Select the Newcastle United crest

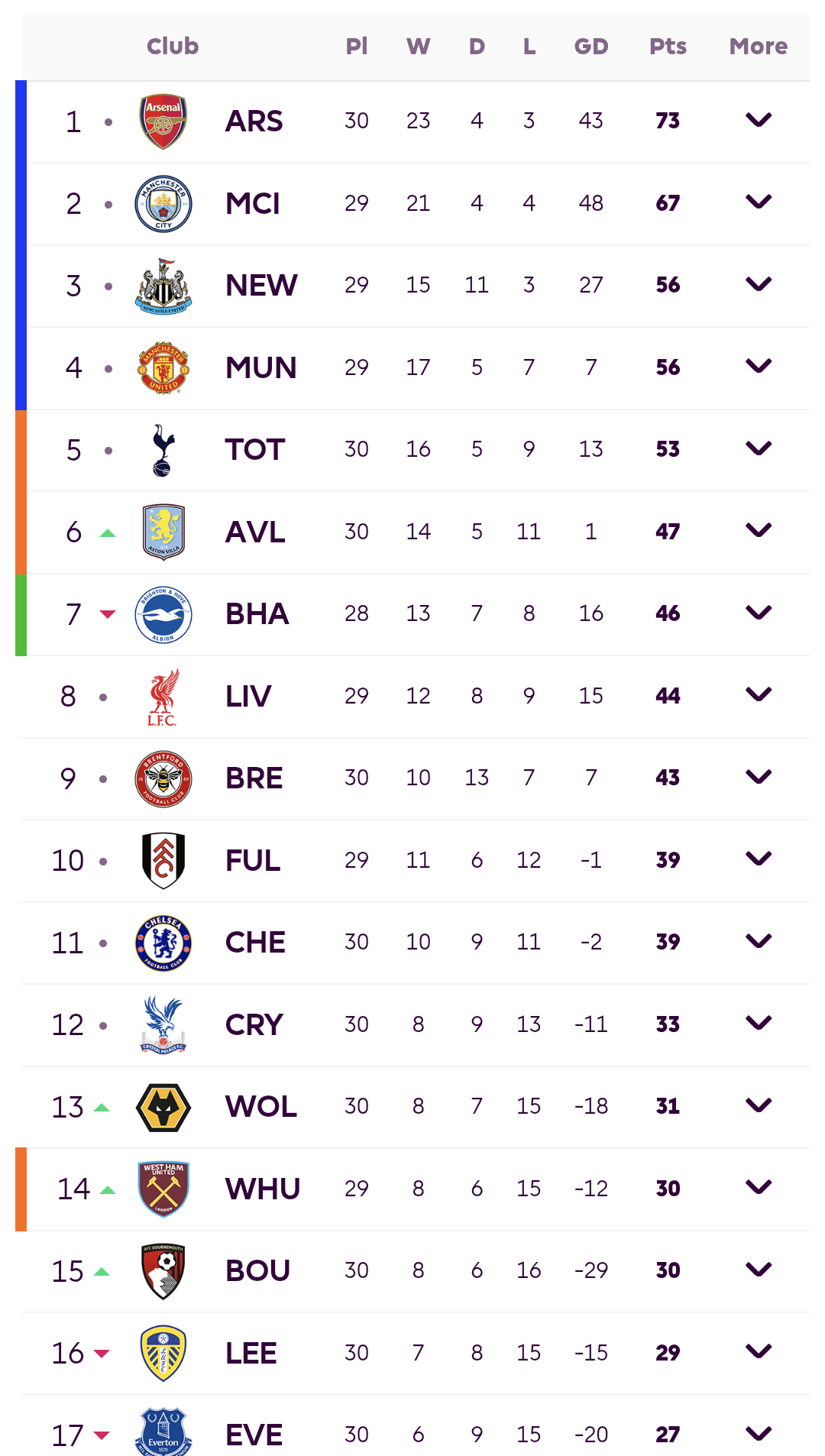163,286
